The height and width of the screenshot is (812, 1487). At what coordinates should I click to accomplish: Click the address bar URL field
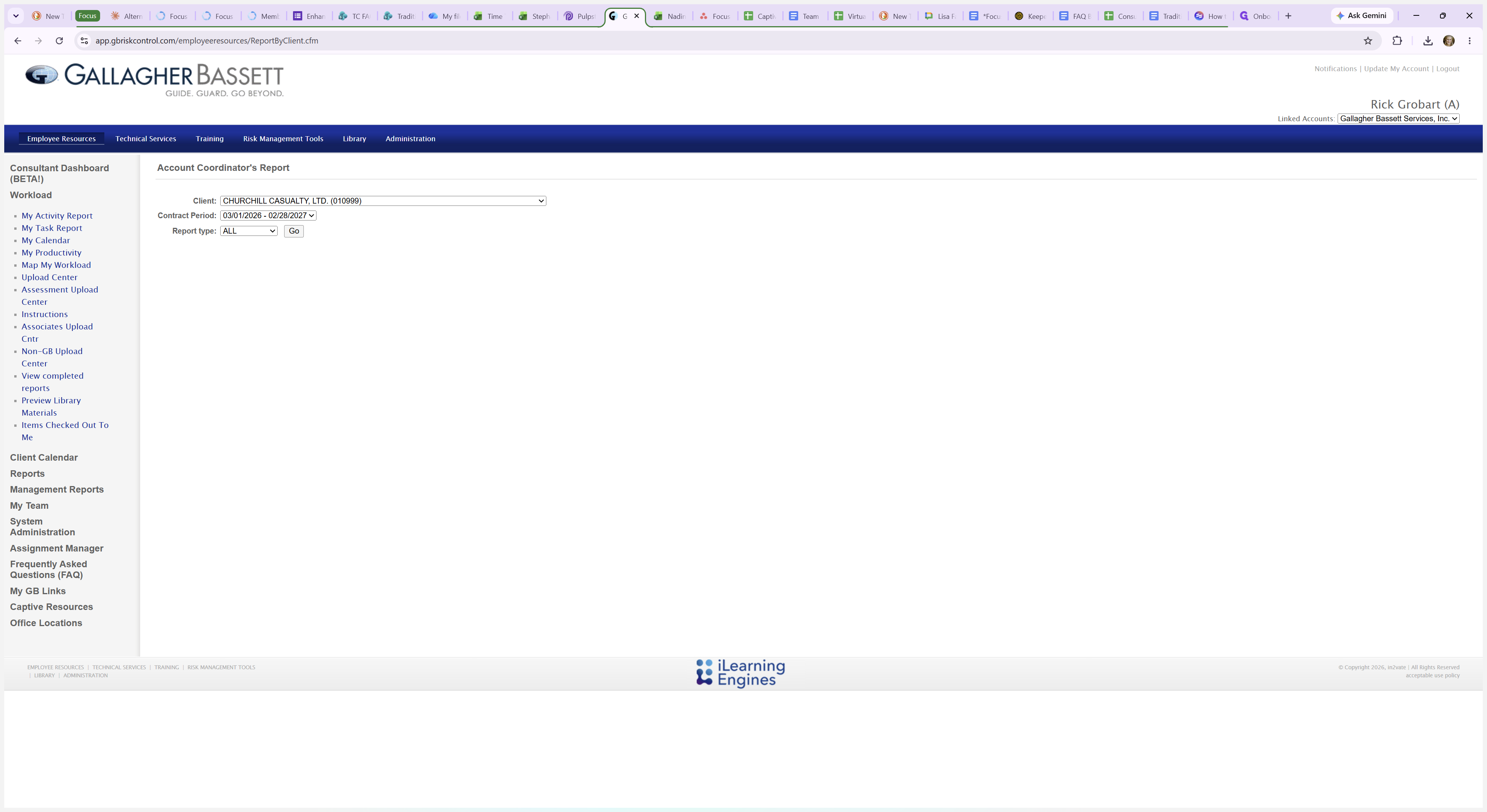point(722,40)
